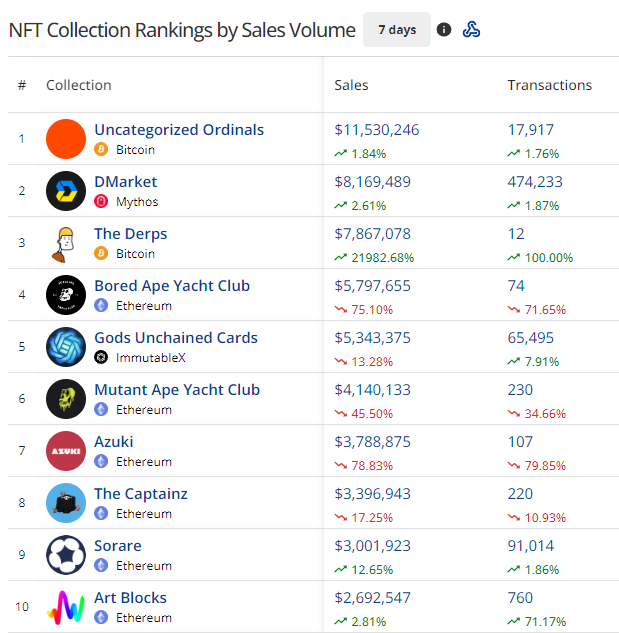Click The Captainz collection thumbnail
The height and width of the screenshot is (633, 619).
66,503
